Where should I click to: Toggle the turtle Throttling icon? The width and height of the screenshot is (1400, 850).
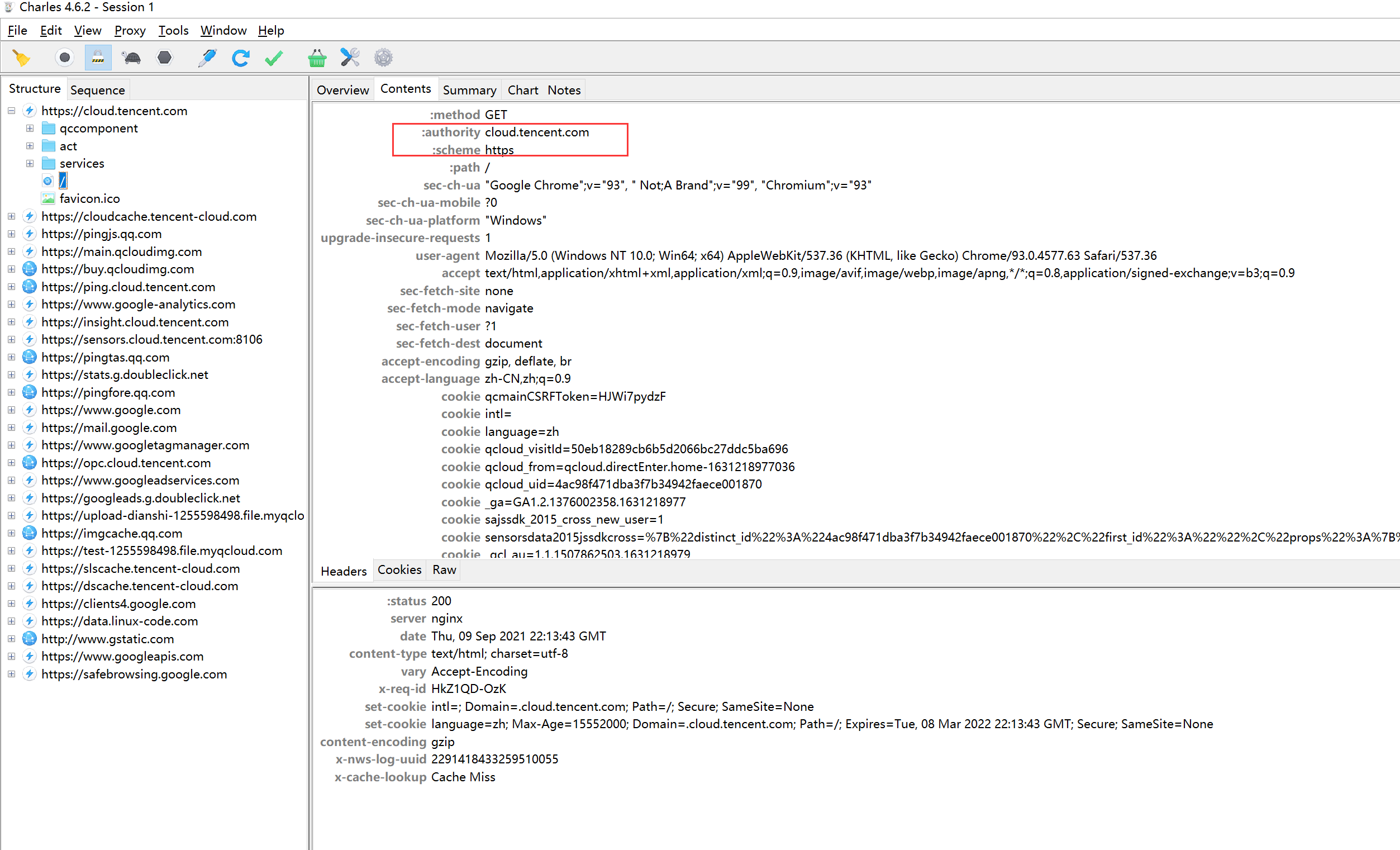click(x=132, y=58)
